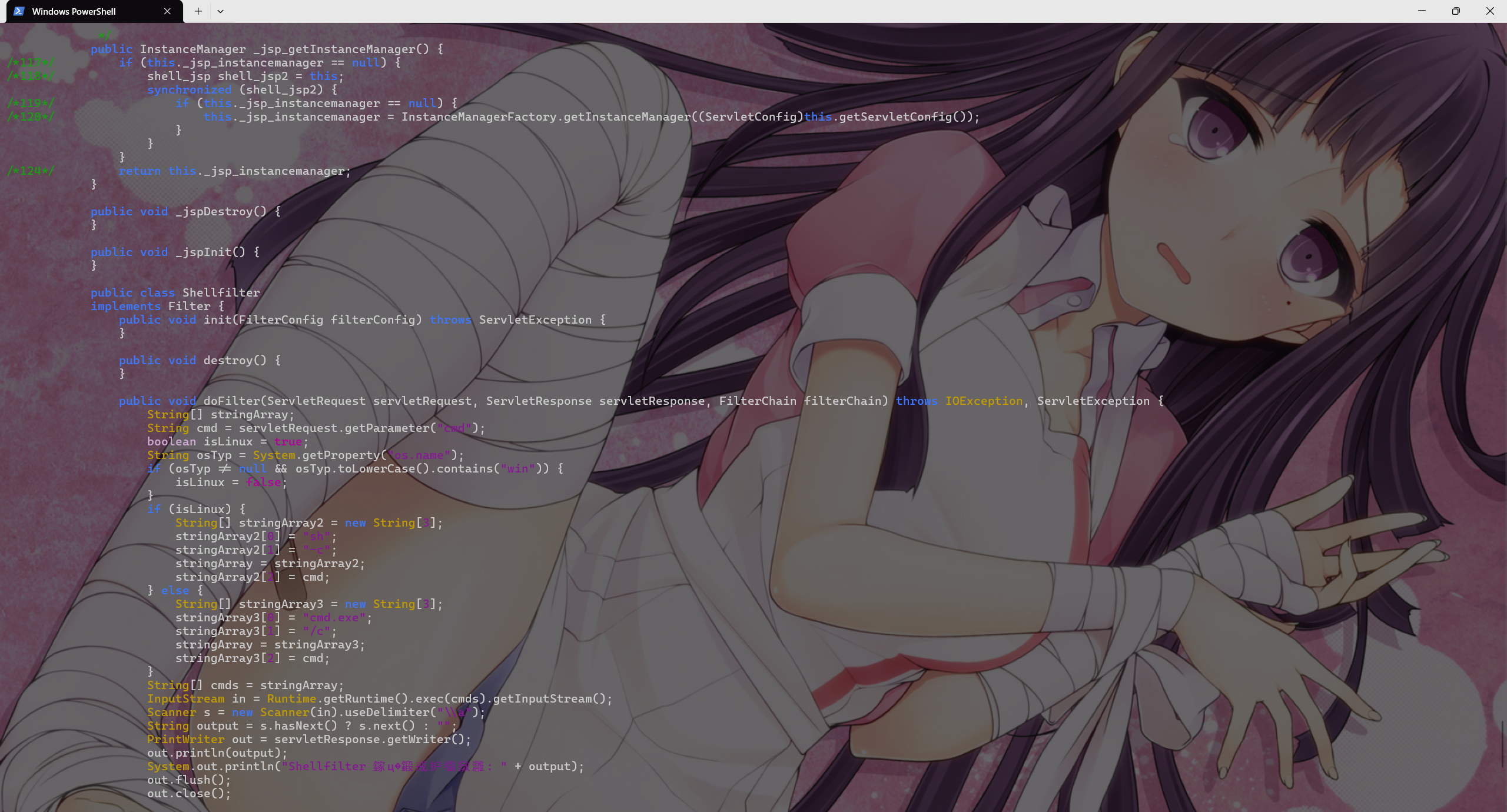The image size is (1507, 812).
Task: Close the Windows PowerShell tab
Action: click(167, 11)
